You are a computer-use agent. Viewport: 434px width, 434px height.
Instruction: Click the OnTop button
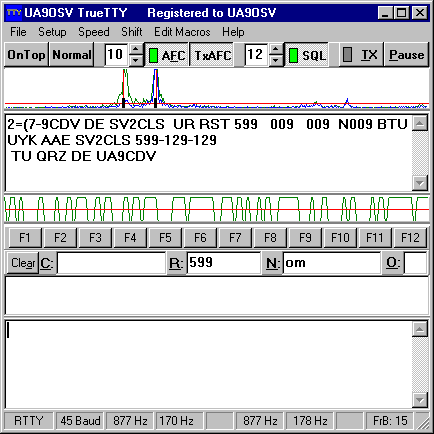(26, 55)
